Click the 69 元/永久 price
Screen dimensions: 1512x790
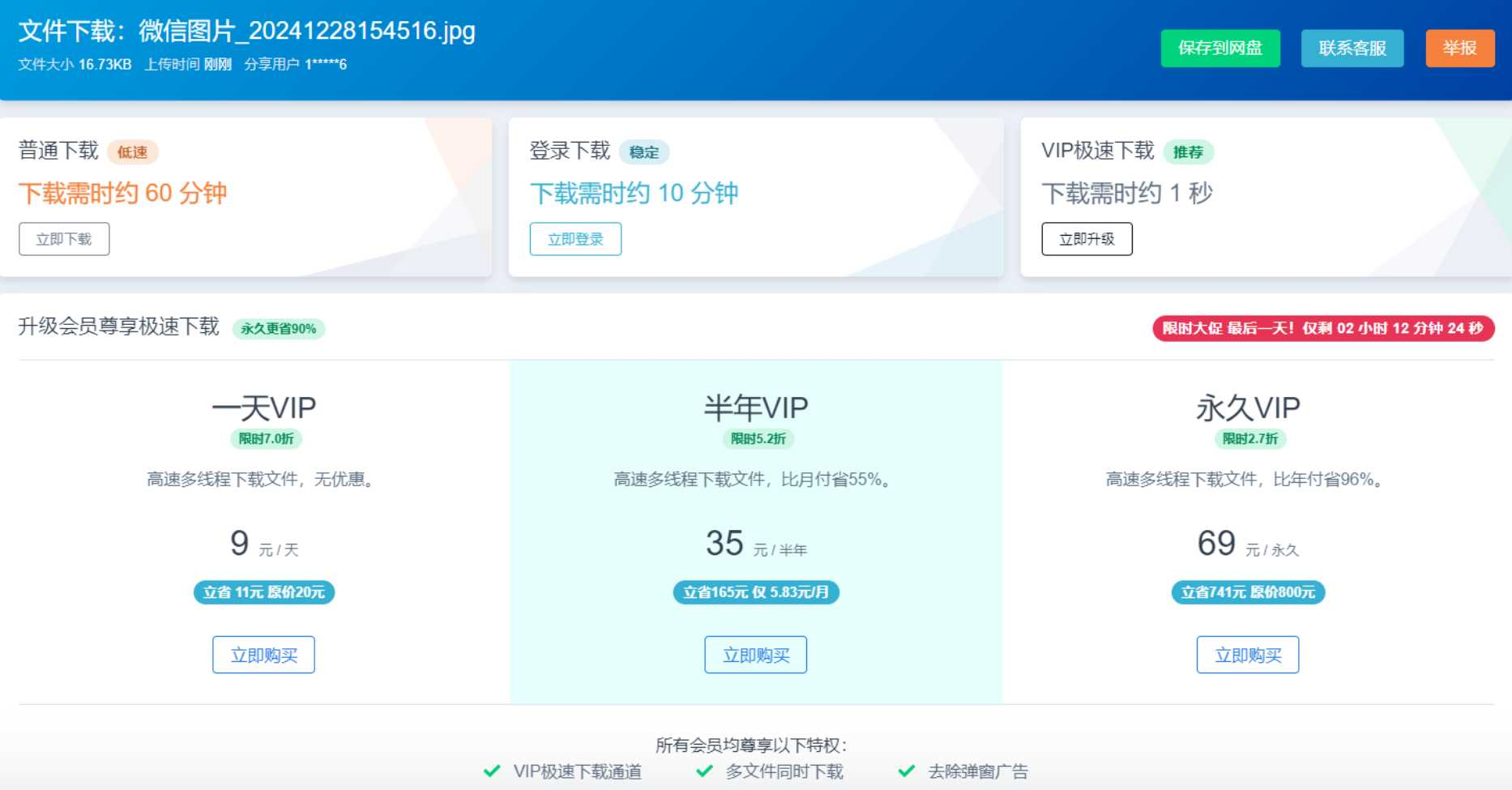coord(1248,544)
